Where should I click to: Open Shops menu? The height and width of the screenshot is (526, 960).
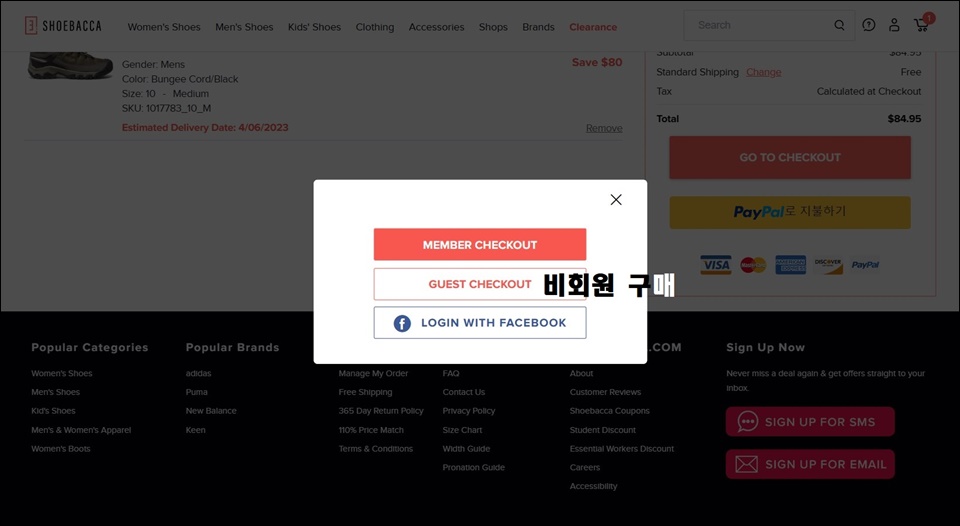[x=493, y=27]
